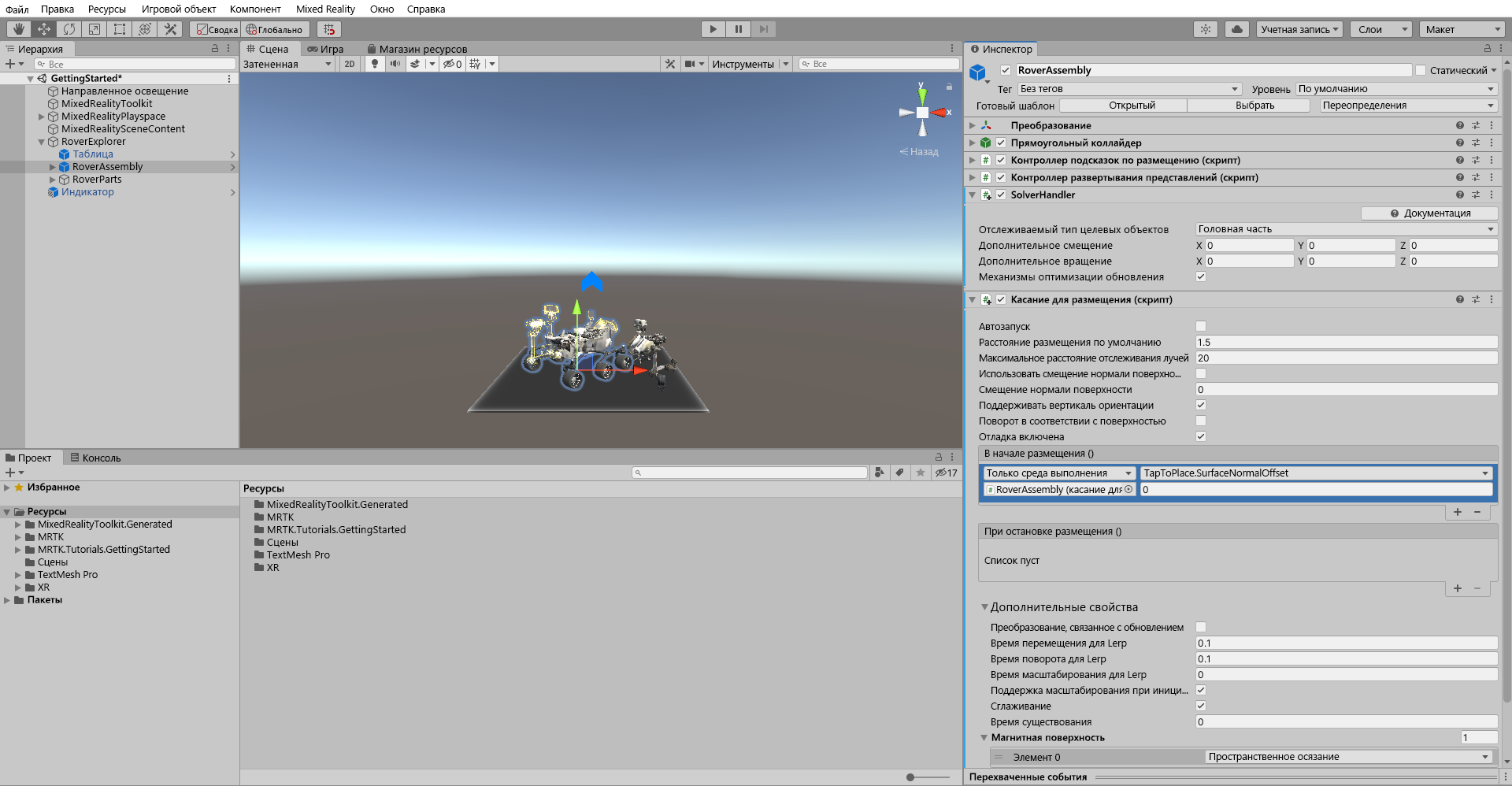1512x786 pixels.
Task: Open scene component tools wrench icon
Action: coord(670,64)
